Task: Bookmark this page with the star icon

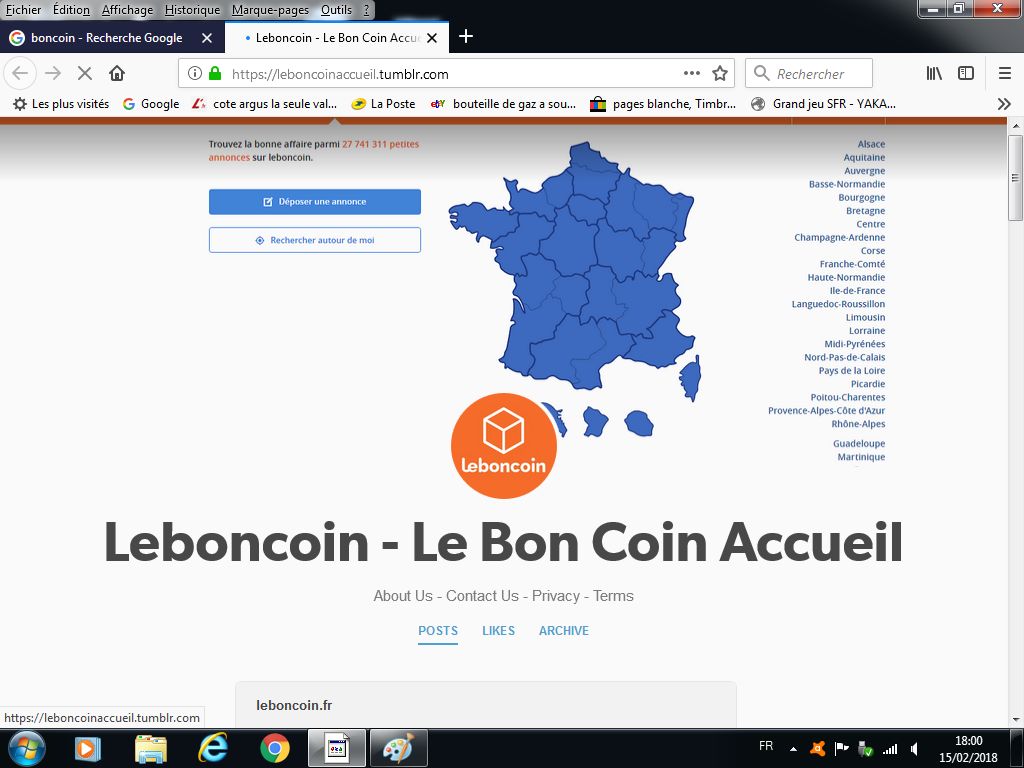Action: coord(720,73)
